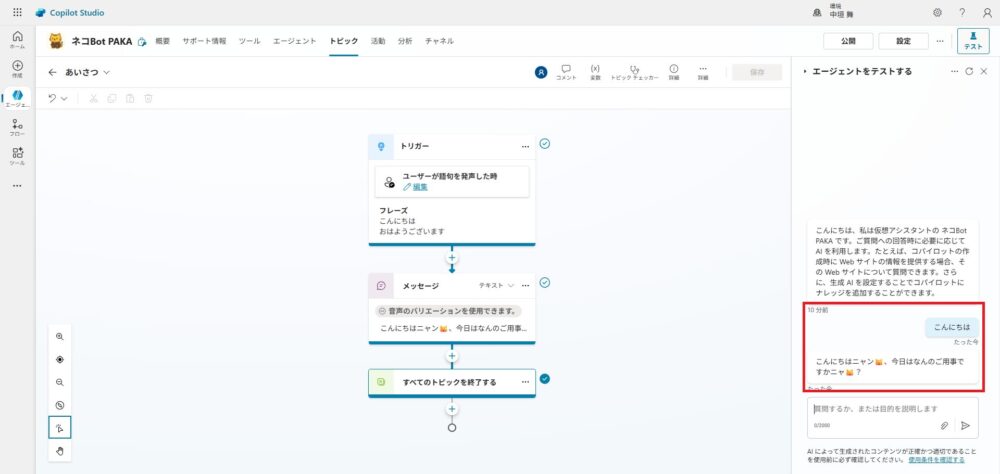The image size is (1000, 474).
Task: Open Tools (ツール) in left sidebar
Action: tap(17, 156)
